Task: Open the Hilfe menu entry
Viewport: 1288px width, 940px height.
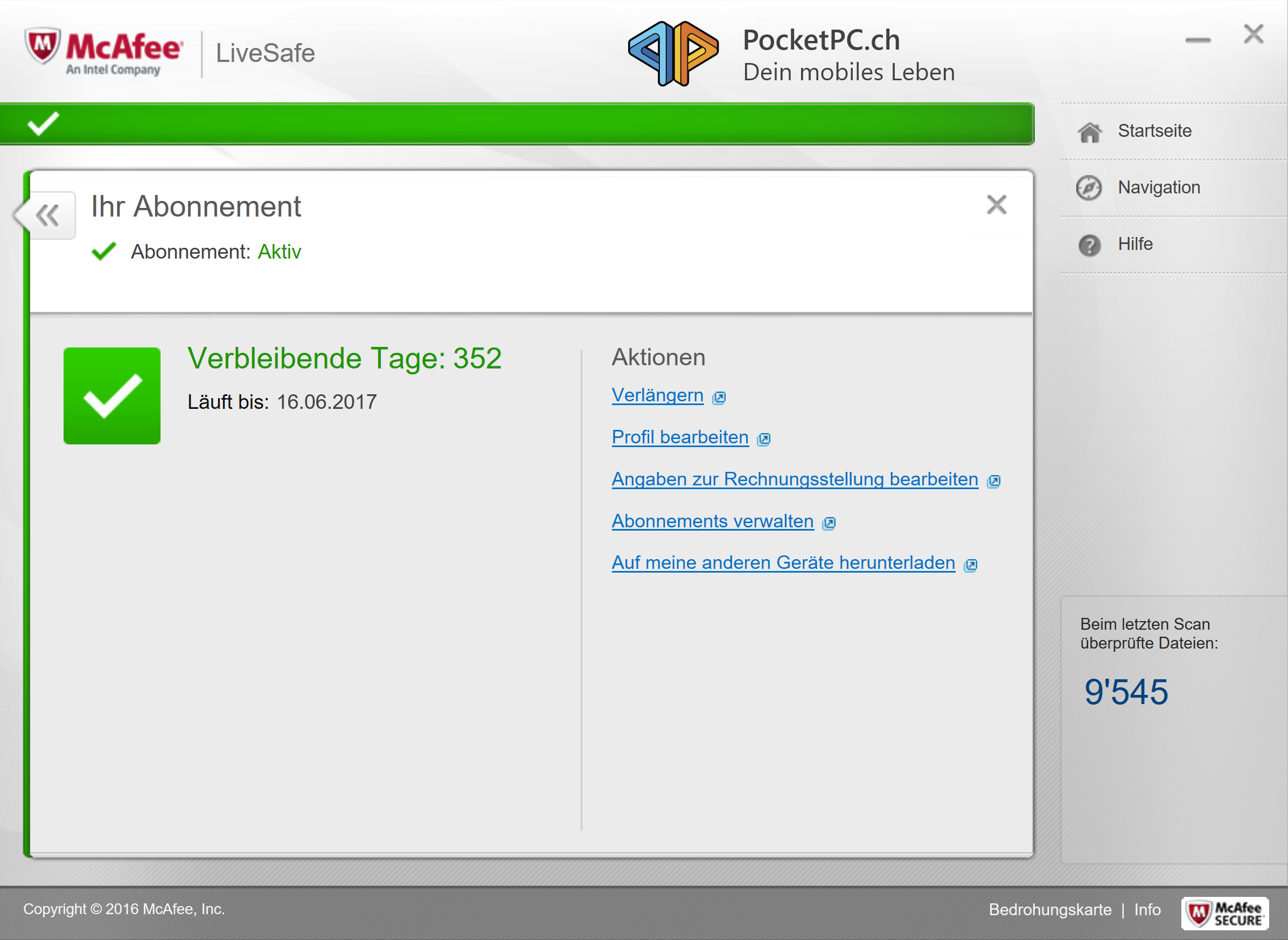Action: point(1135,244)
